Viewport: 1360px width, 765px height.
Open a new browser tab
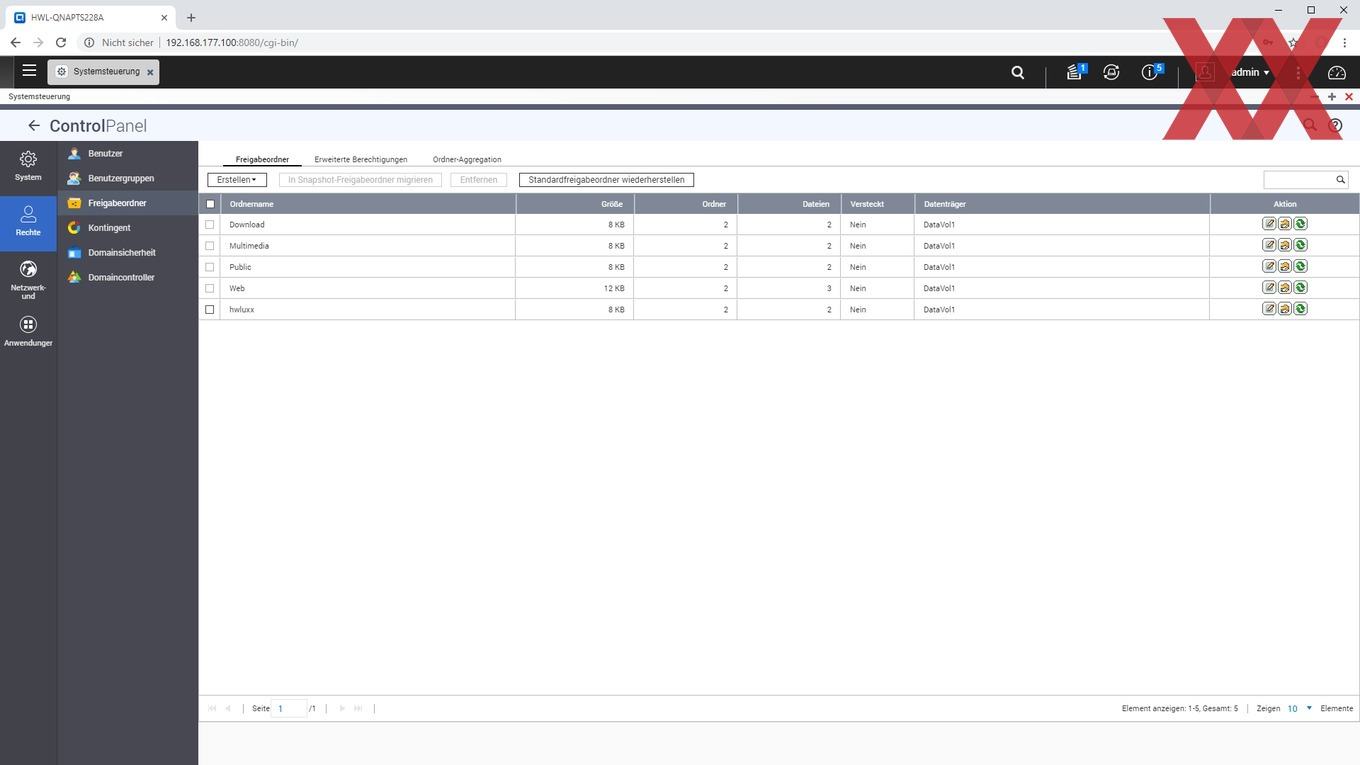[191, 17]
